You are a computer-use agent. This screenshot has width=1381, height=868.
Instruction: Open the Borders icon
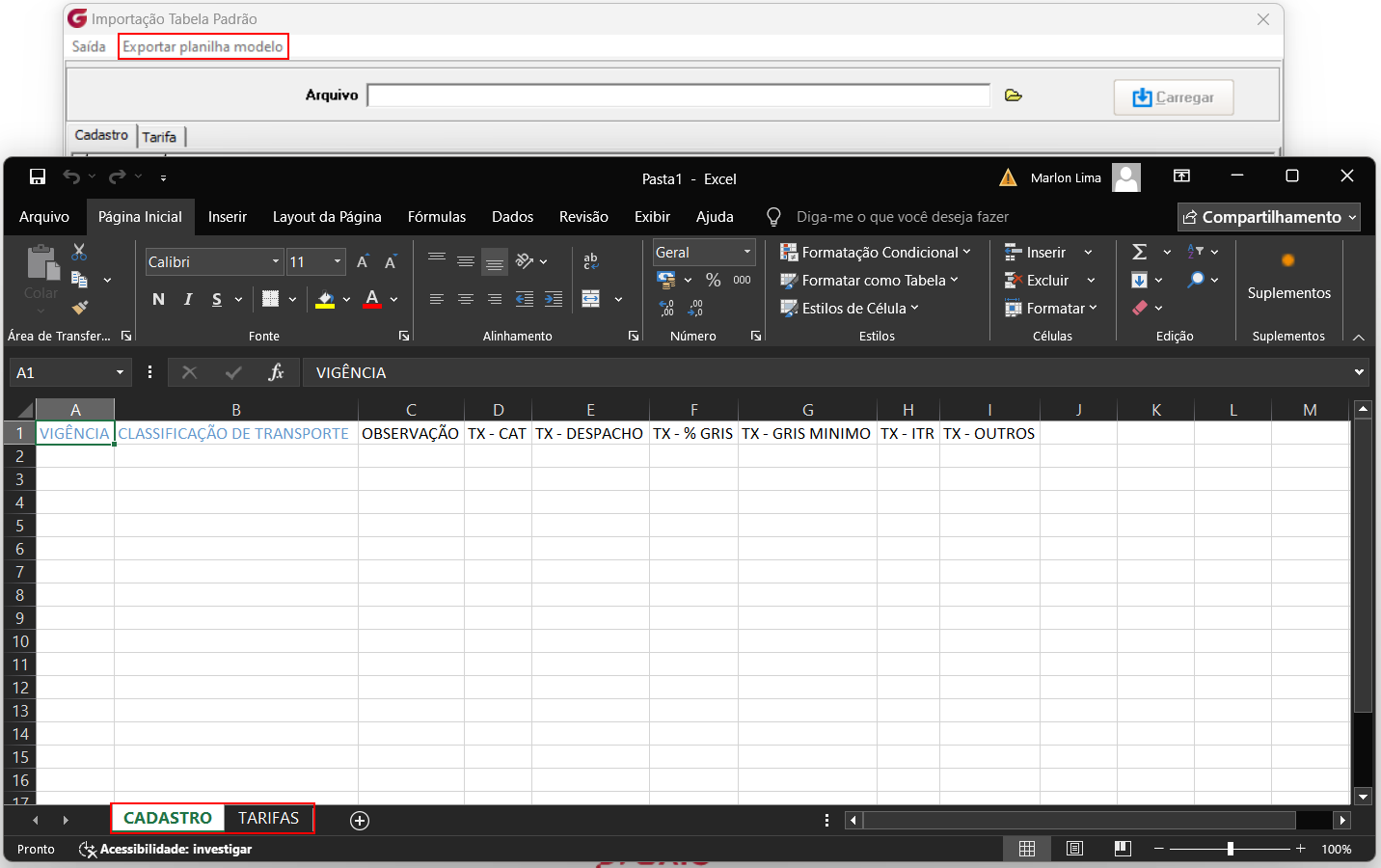point(271,299)
